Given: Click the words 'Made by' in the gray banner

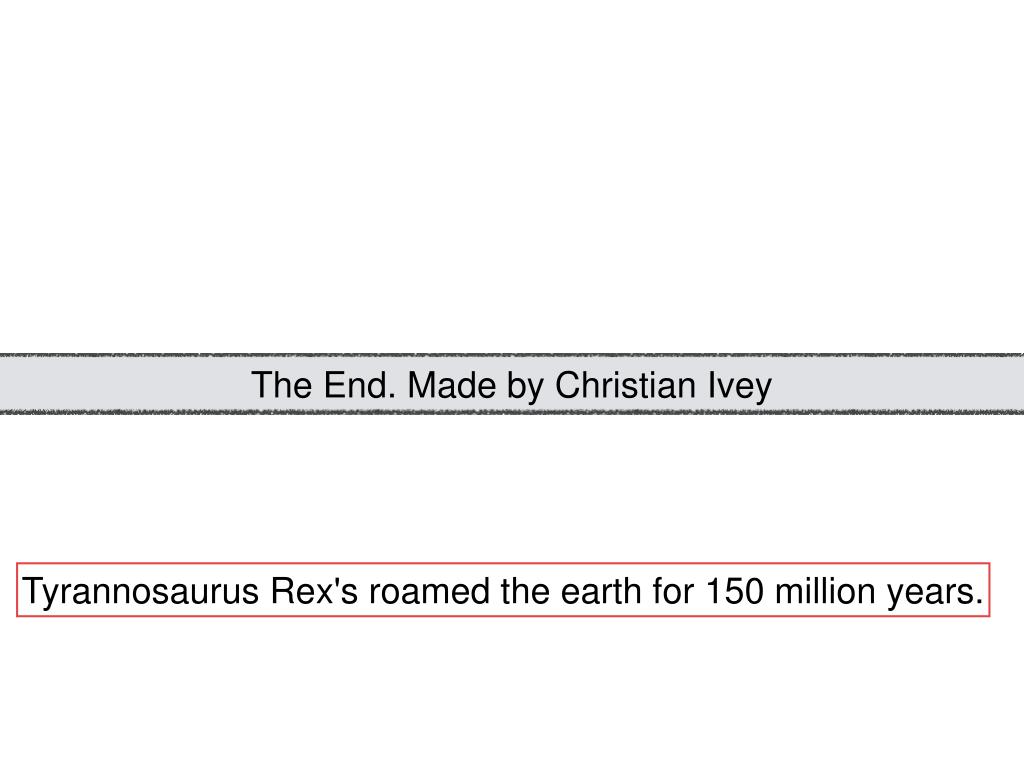Looking at the screenshot, I should pyautogui.click(x=476, y=386).
